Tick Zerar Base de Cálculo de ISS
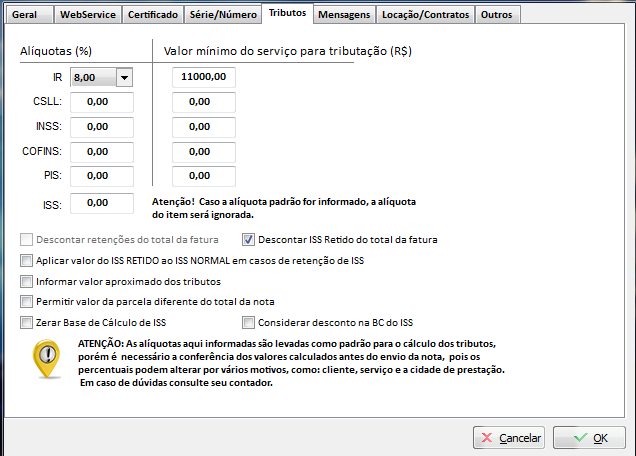Screen dimensions: 636x456 27,323
